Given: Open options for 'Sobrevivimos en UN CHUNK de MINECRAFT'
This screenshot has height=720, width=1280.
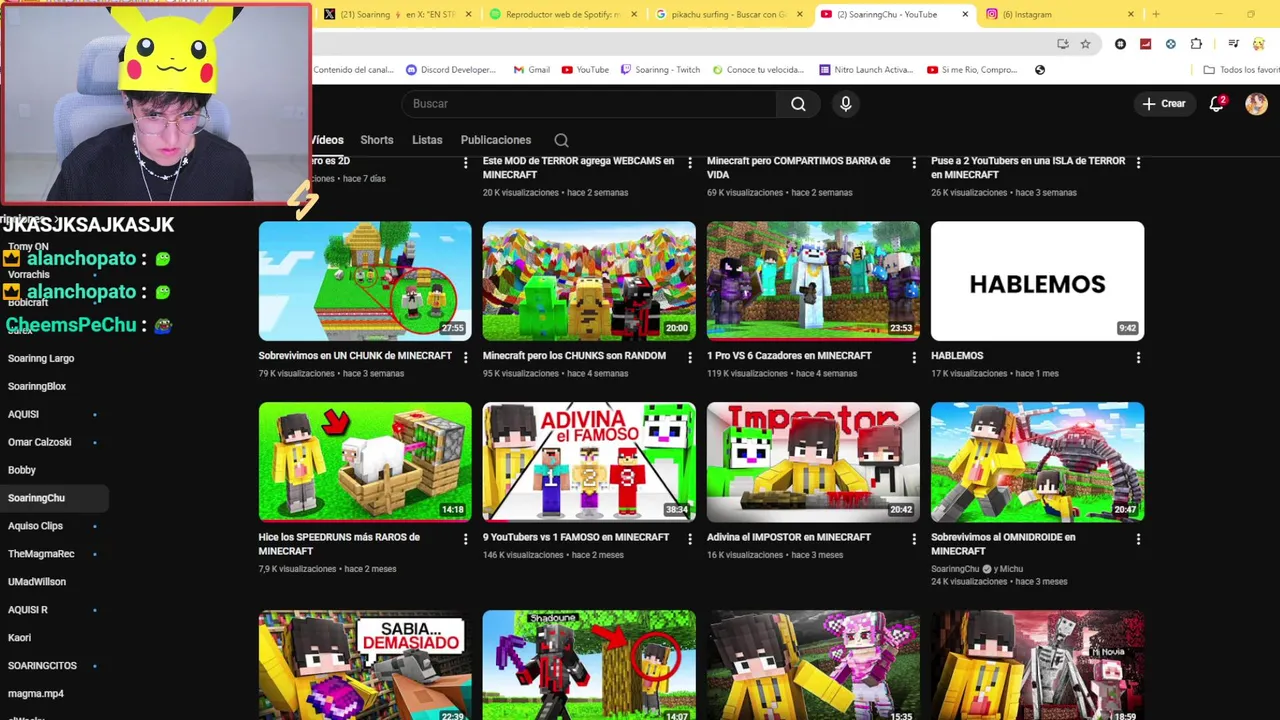Looking at the screenshot, I should (465, 357).
